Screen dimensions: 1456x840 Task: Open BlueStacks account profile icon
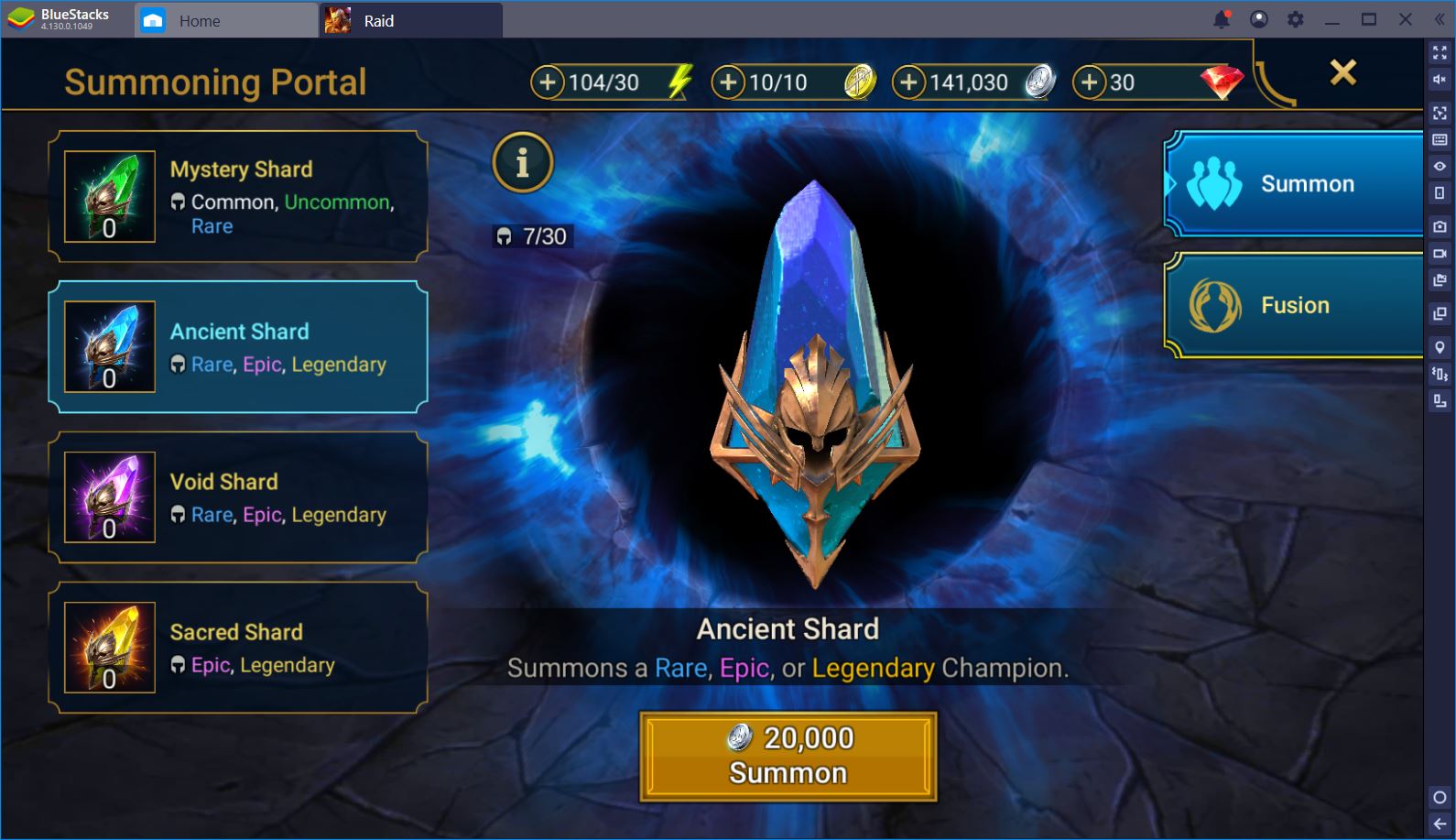pos(1259,19)
